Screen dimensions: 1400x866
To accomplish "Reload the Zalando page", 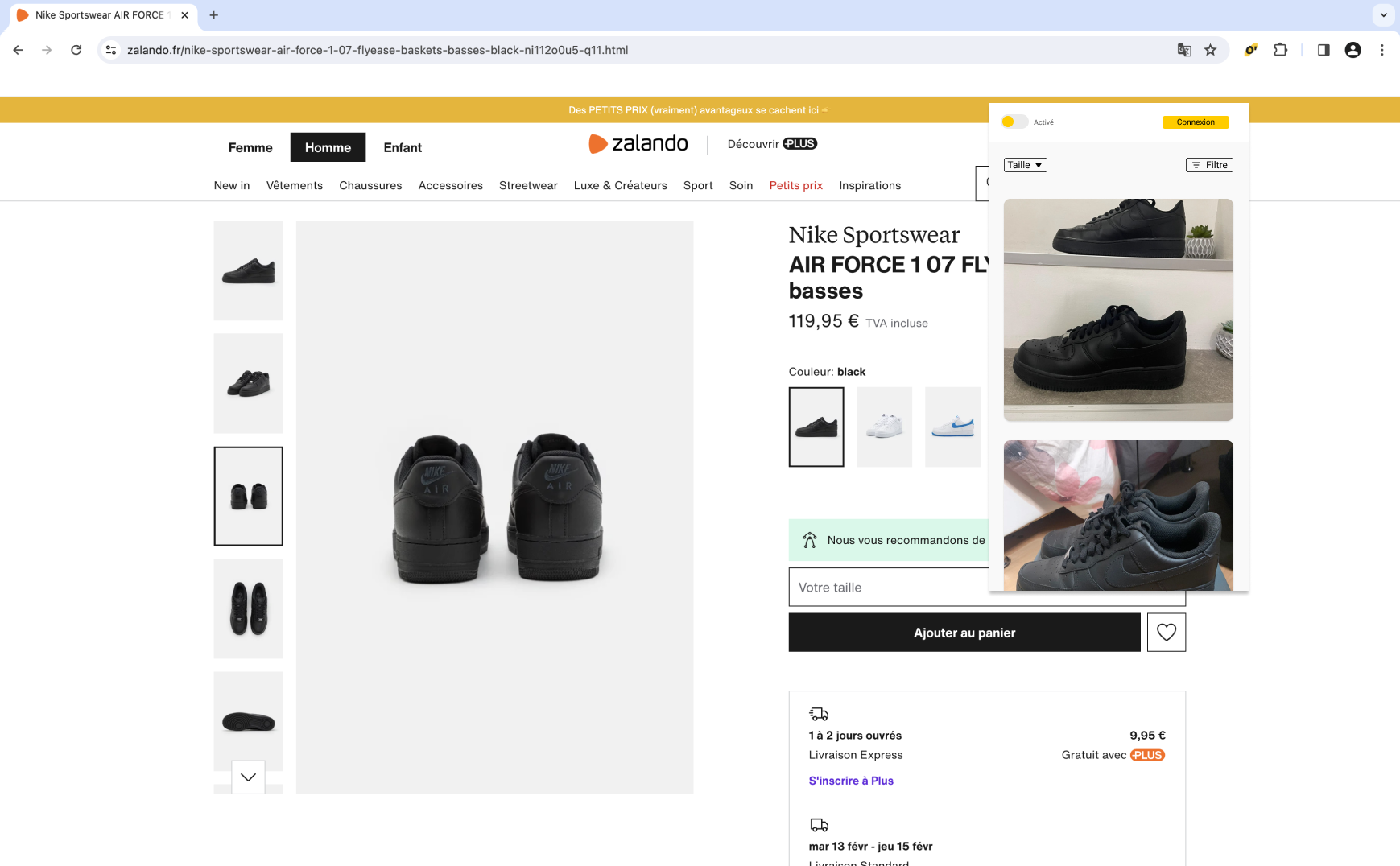I will click(76, 50).
